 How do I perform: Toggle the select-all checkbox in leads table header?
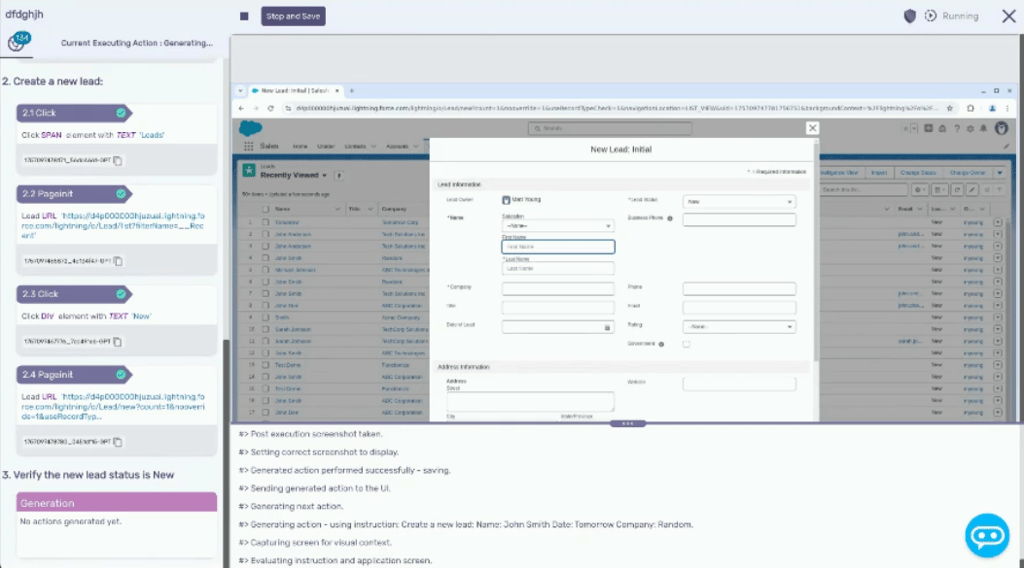click(265, 210)
